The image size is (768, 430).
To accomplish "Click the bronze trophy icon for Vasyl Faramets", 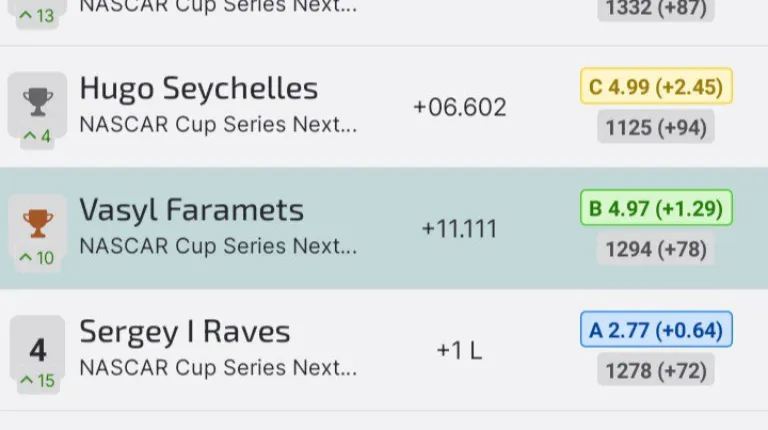I will tap(38, 222).
